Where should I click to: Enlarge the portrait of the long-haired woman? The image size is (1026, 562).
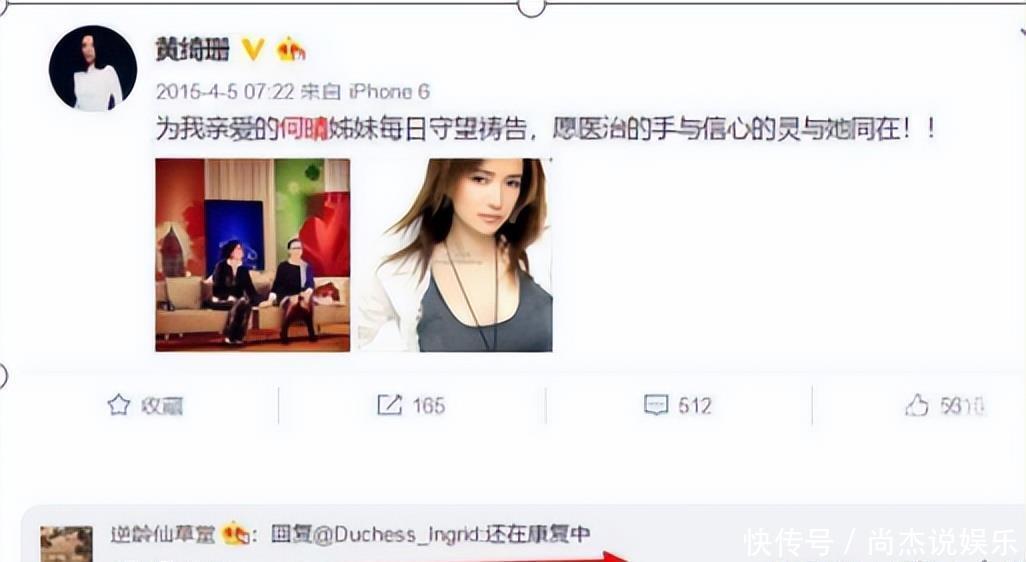pyautogui.click(x=455, y=255)
